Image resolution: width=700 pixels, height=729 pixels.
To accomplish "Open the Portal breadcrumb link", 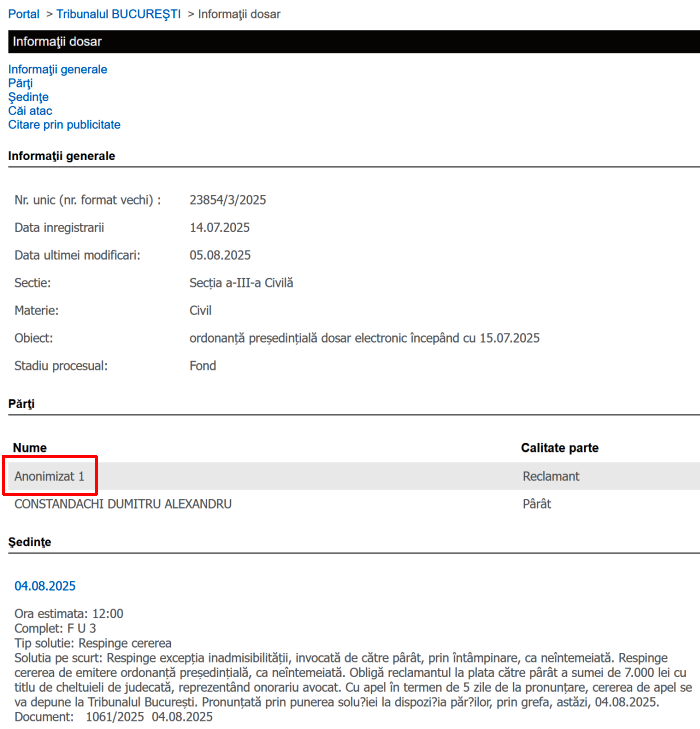I will coord(24,14).
